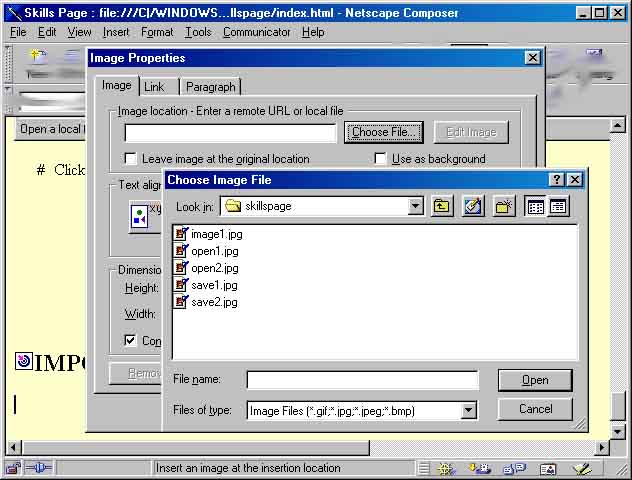Open the Insert menu
This screenshot has width=632, height=480.
tap(116, 32)
